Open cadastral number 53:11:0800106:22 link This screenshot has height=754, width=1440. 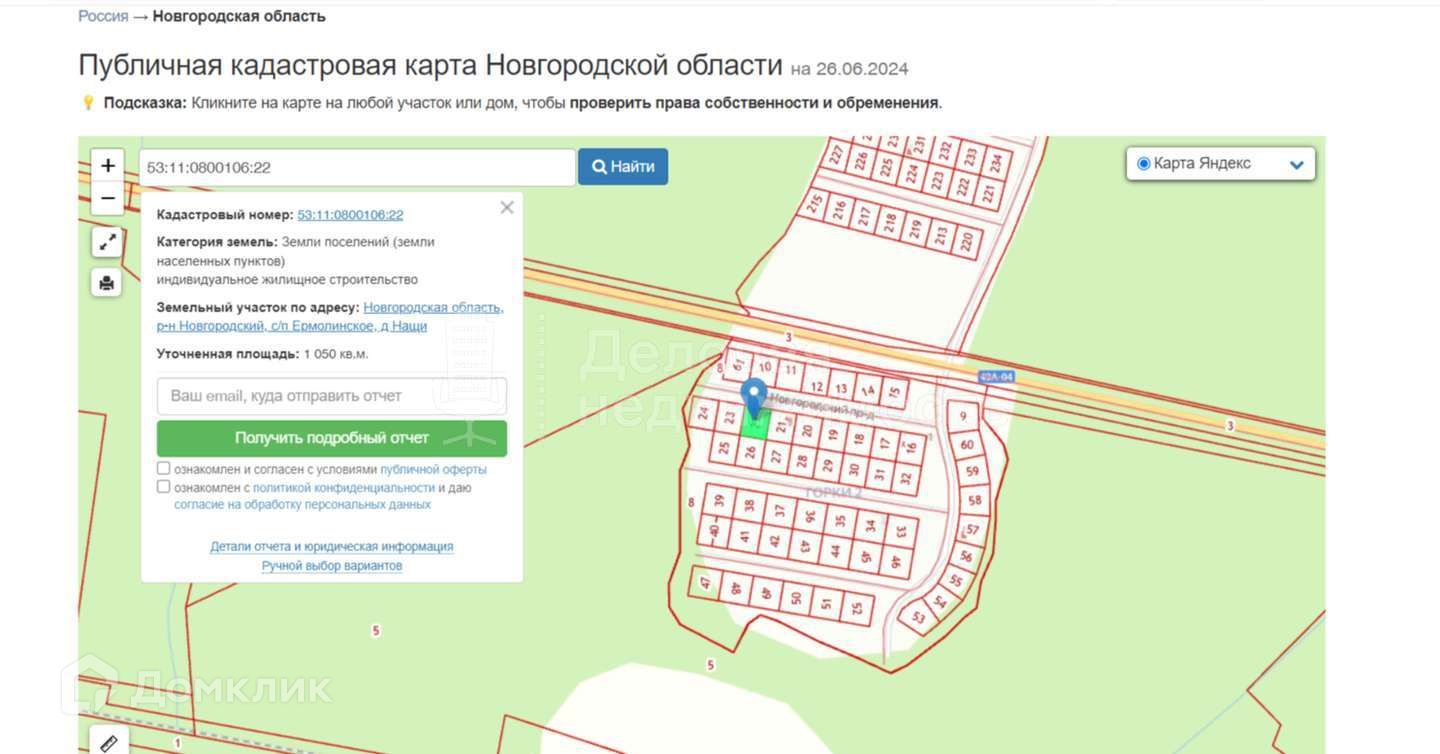click(350, 215)
